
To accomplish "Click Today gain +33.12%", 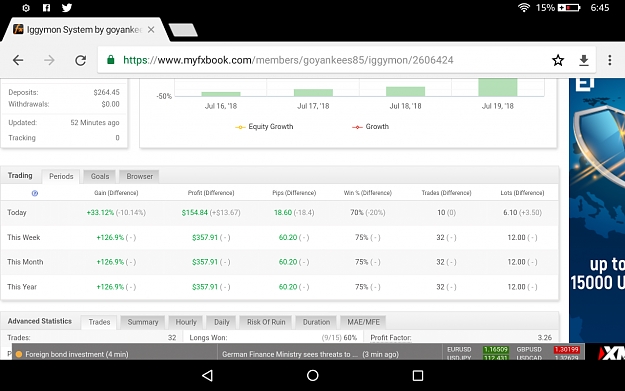I will (100, 213).
